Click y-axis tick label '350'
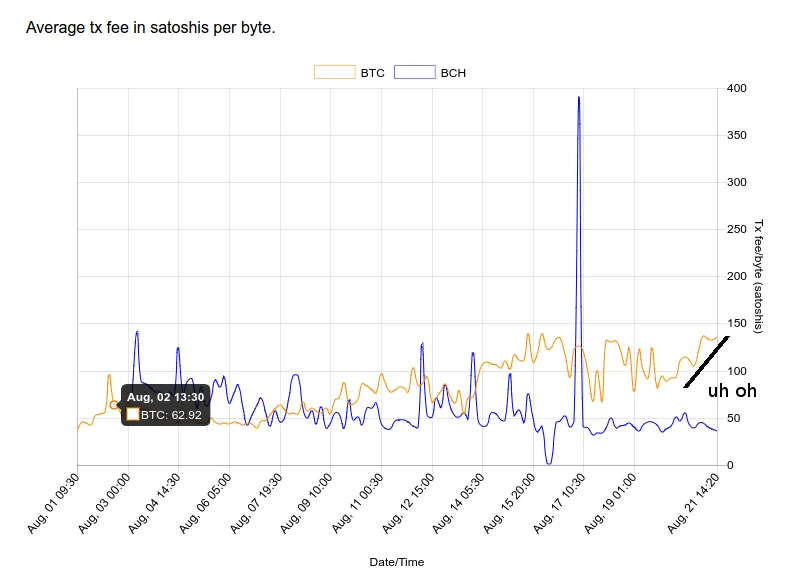 (736, 135)
